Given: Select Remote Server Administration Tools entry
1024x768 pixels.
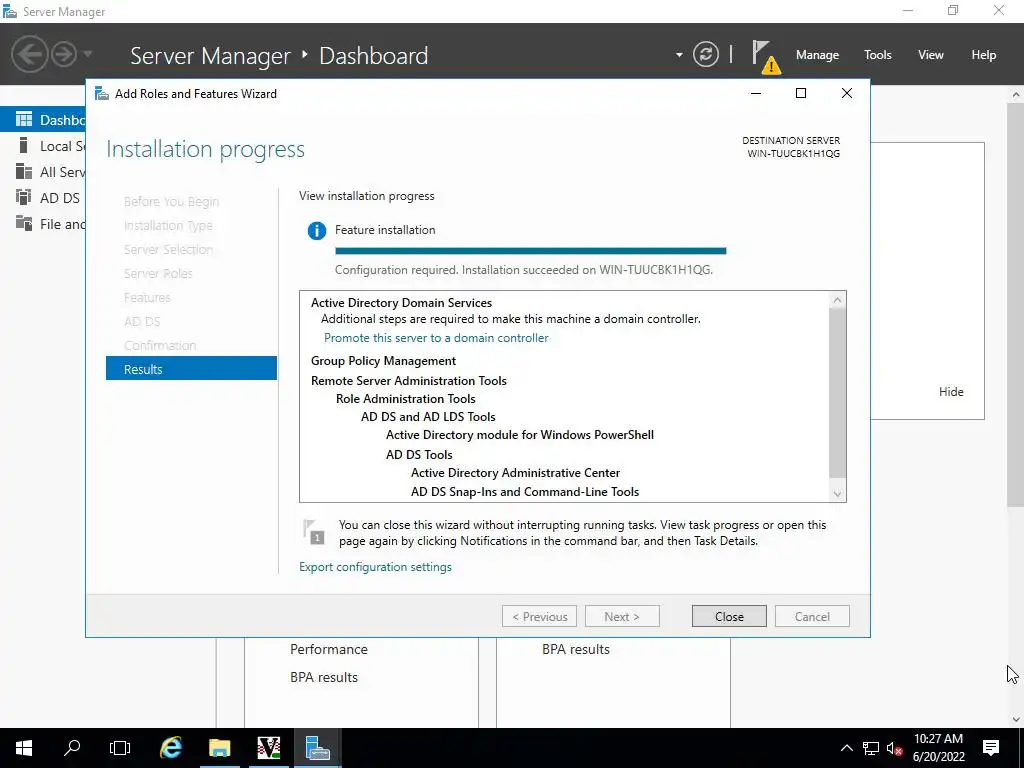Looking at the screenshot, I should point(409,381).
